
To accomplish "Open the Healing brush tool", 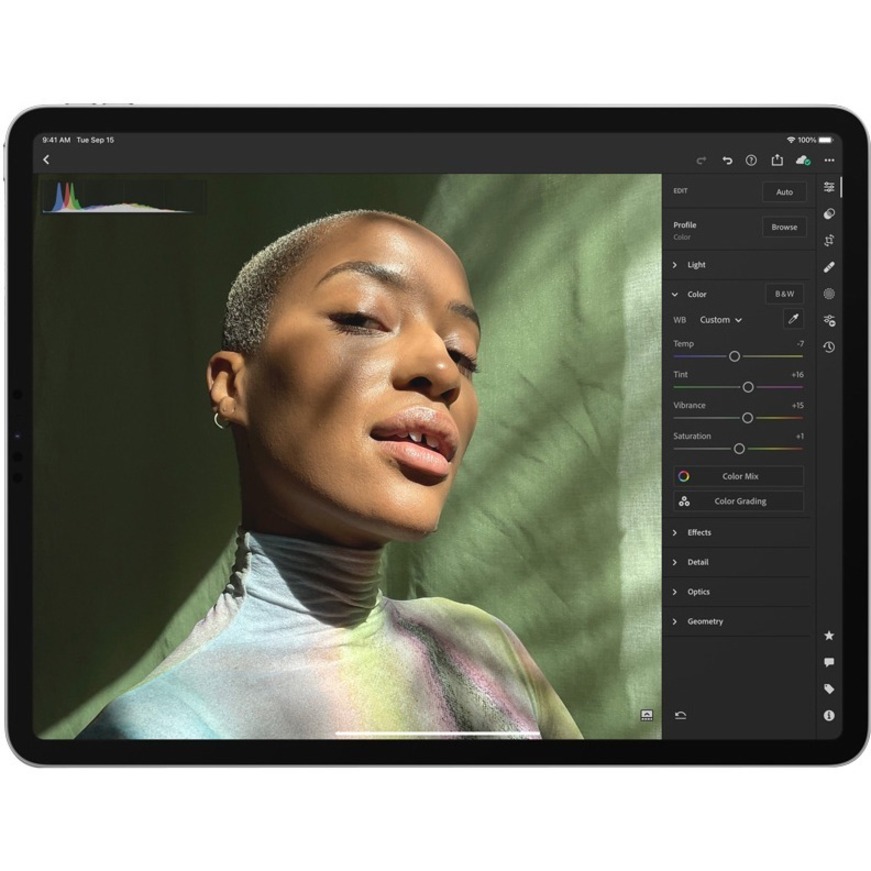I will (829, 267).
